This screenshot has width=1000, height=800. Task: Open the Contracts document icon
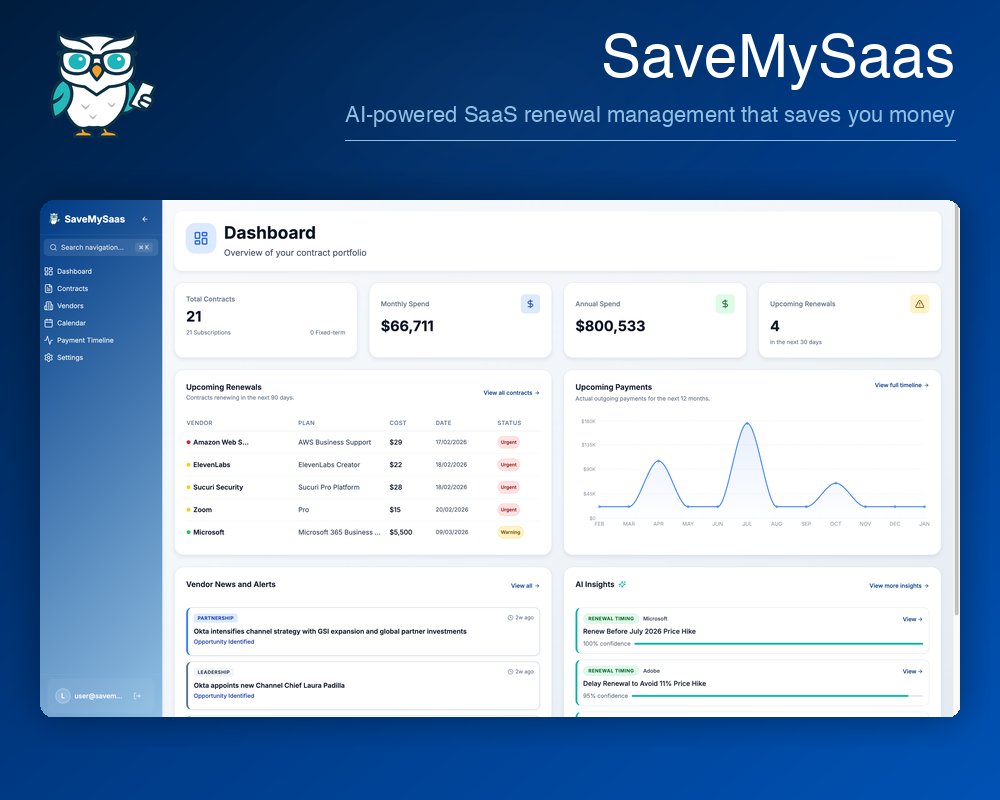(x=48, y=288)
